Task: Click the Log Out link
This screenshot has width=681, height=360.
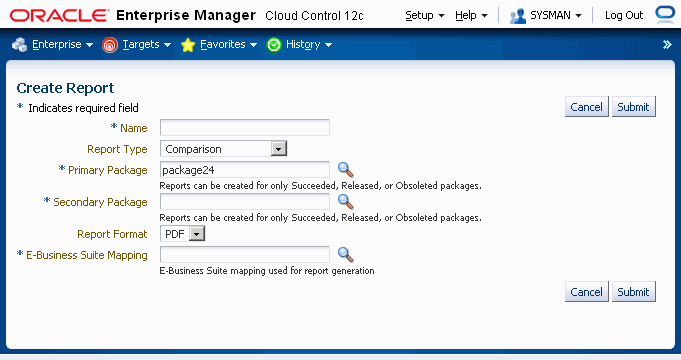Action: [624, 16]
